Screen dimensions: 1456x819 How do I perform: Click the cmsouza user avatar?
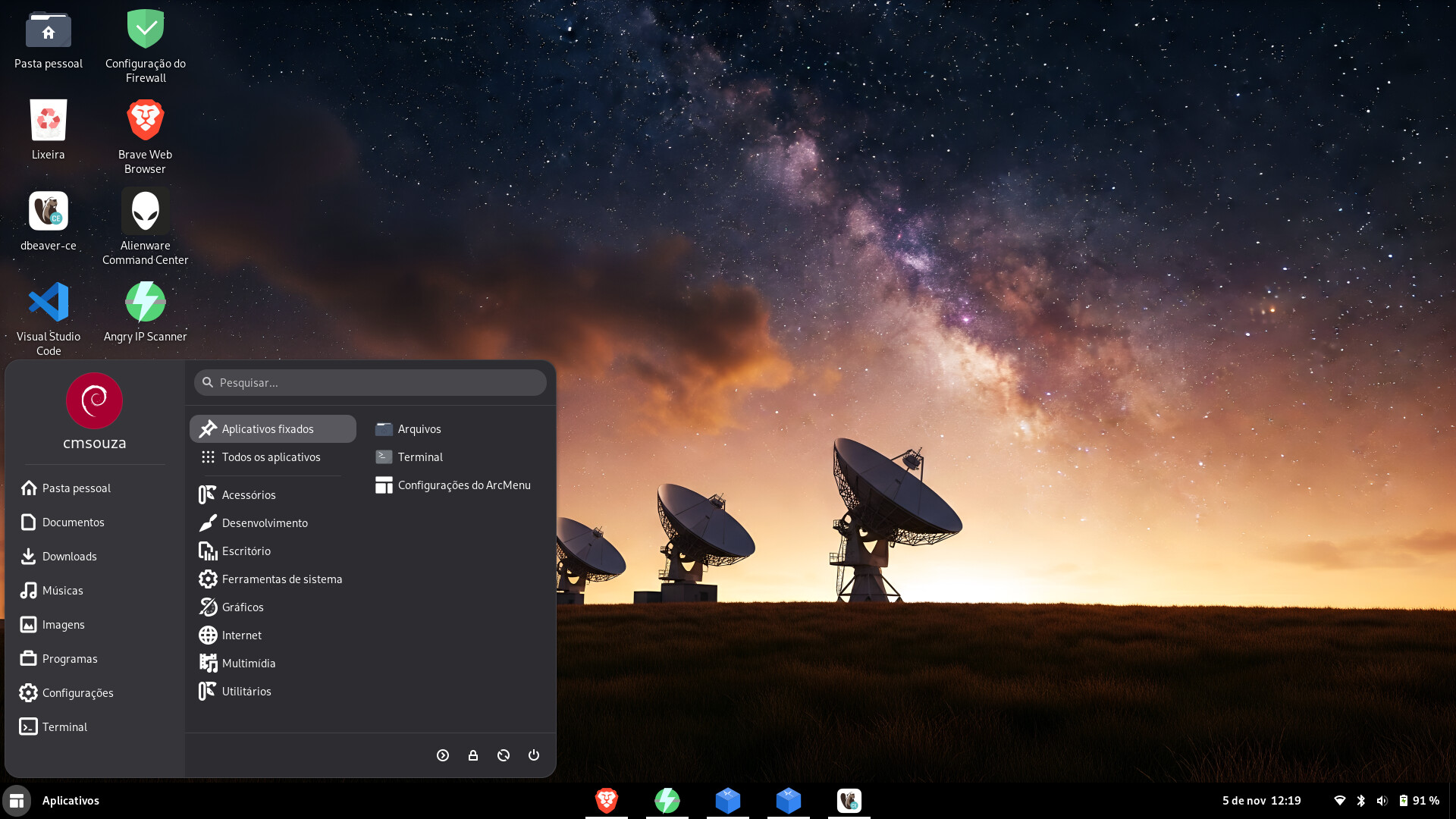94,401
